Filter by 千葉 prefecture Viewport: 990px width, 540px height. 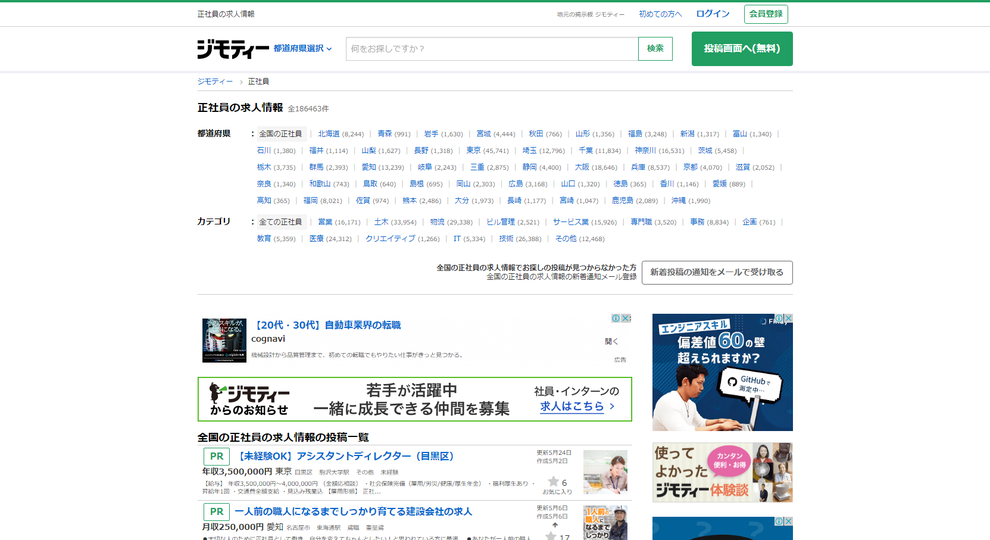pyautogui.click(x=586, y=150)
